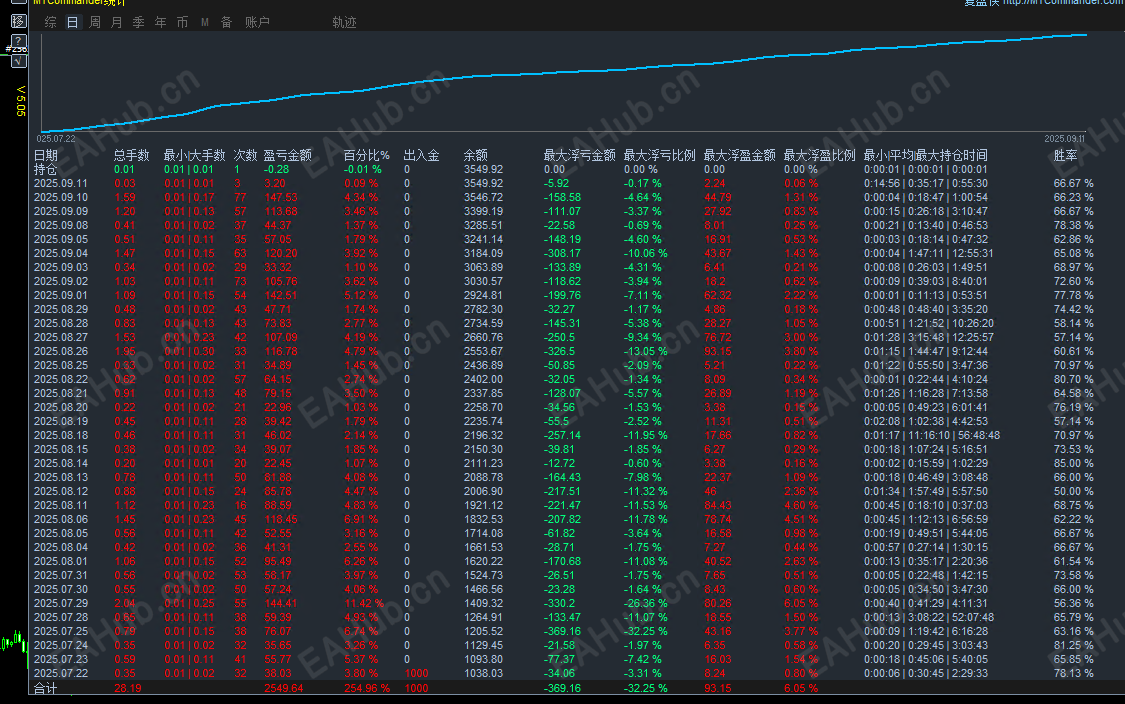Click total profit 2549.64 in 合计 row
The height and width of the screenshot is (704, 1125).
pos(283,688)
